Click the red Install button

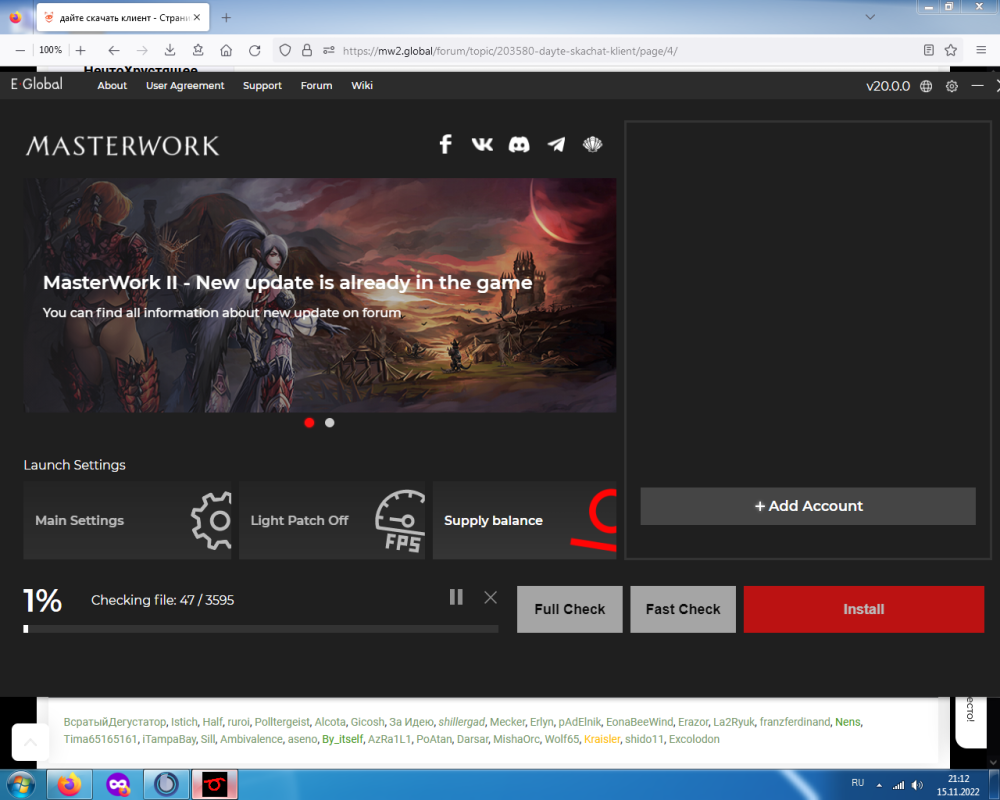863,609
